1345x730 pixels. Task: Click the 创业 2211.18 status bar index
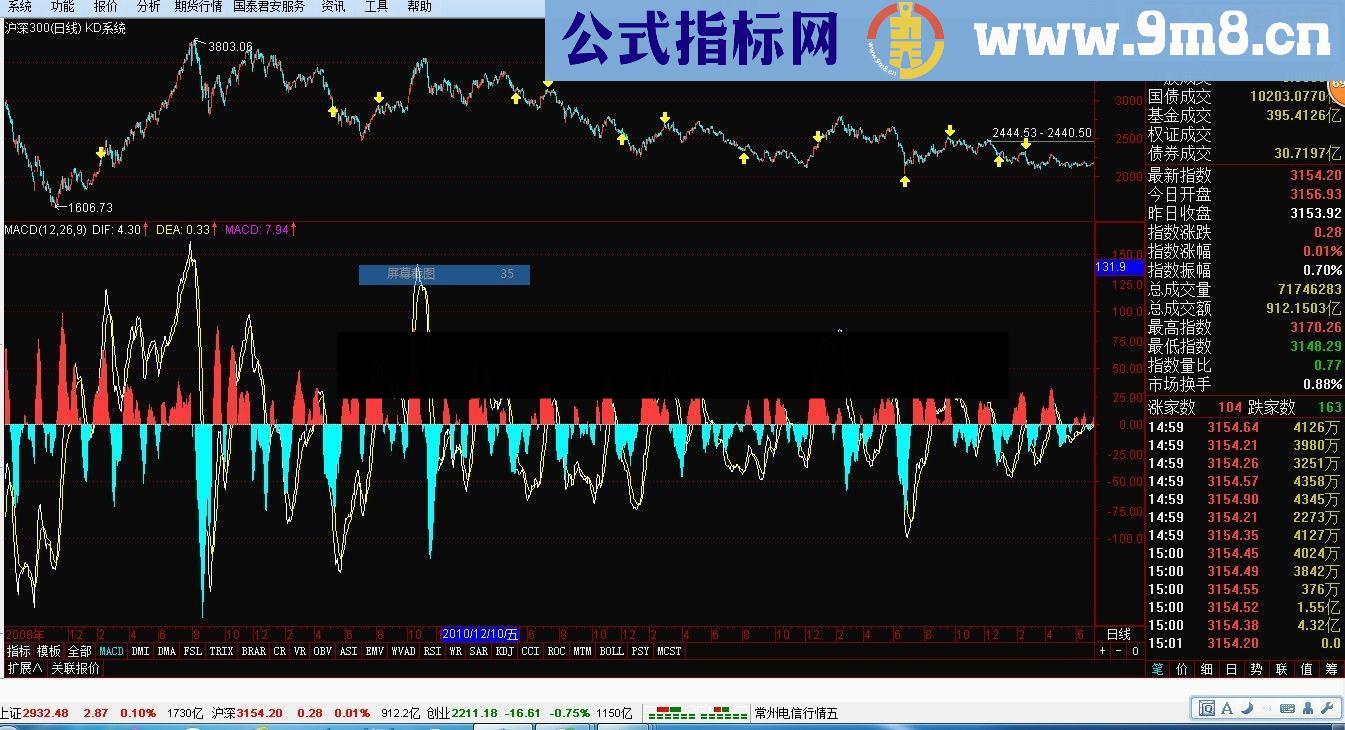point(460,713)
